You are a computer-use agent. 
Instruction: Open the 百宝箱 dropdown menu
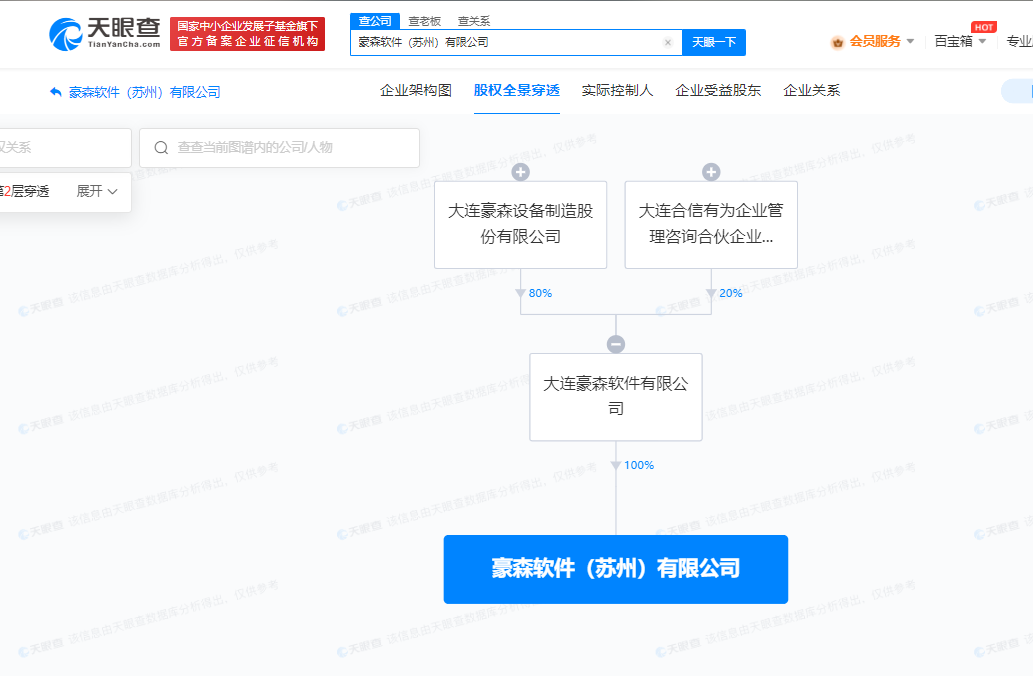coord(960,42)
